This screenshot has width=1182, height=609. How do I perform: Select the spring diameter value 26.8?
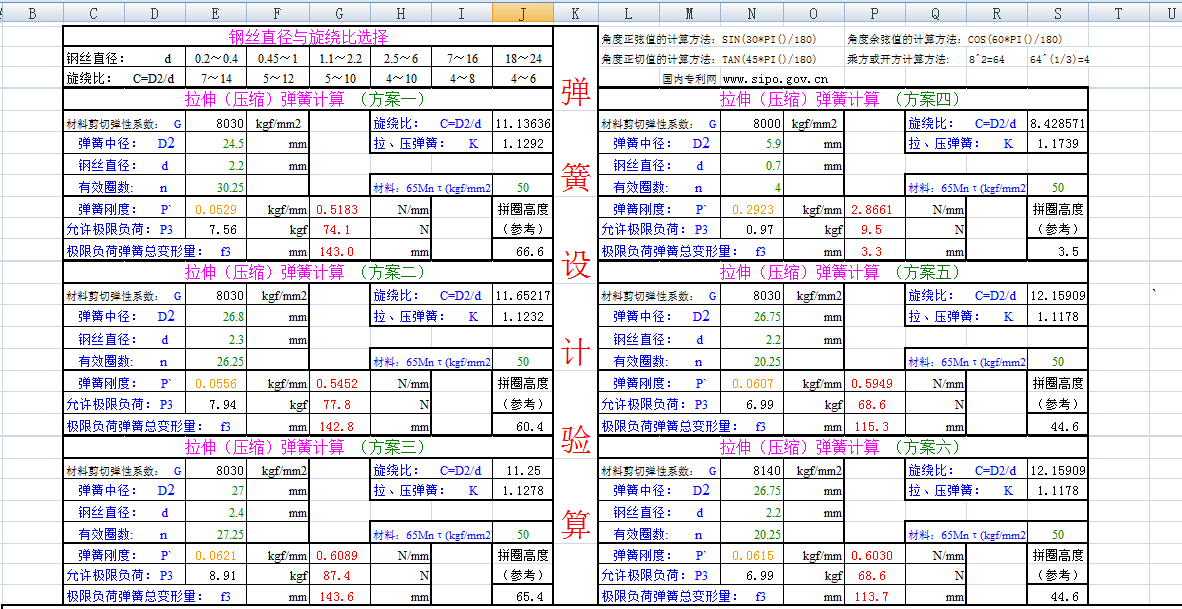point(216,317)
